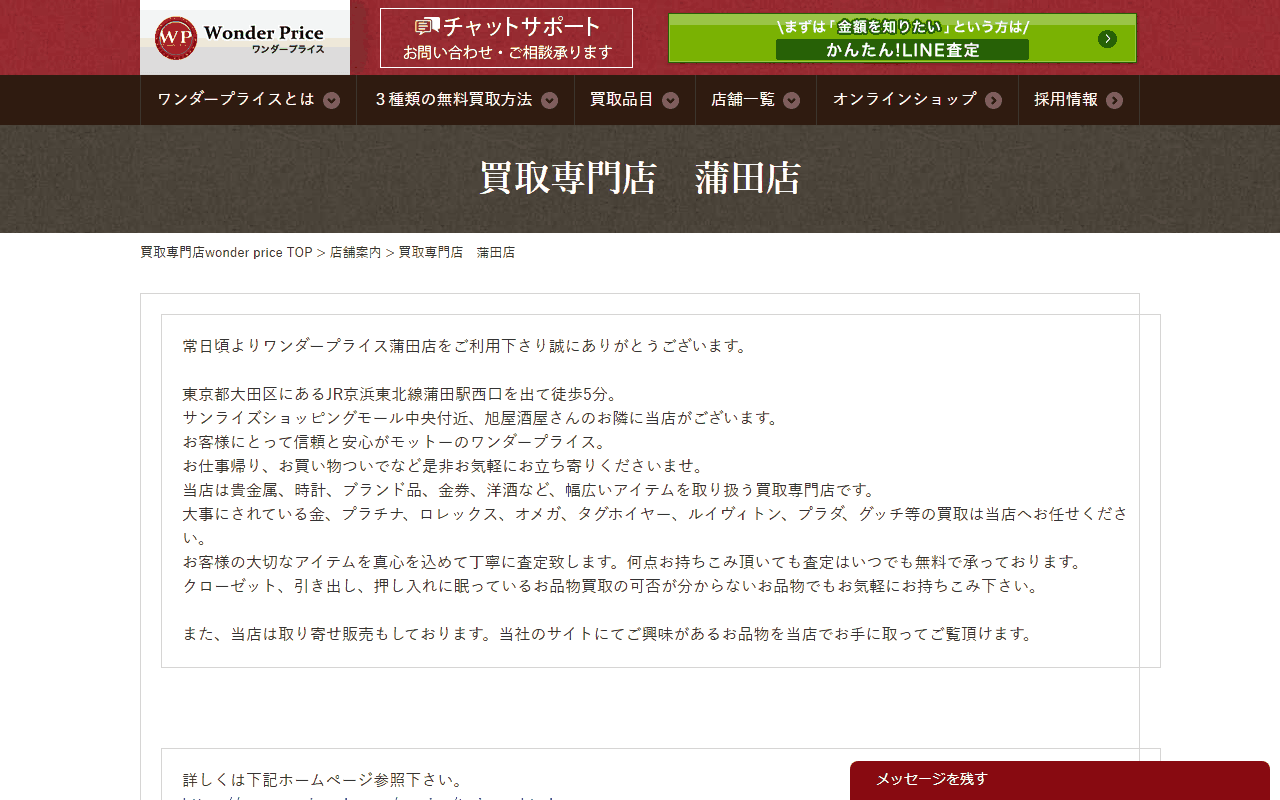
Task: Click the chat bubble icon beside チャットサポート
Action: click(x=427, y=26)
